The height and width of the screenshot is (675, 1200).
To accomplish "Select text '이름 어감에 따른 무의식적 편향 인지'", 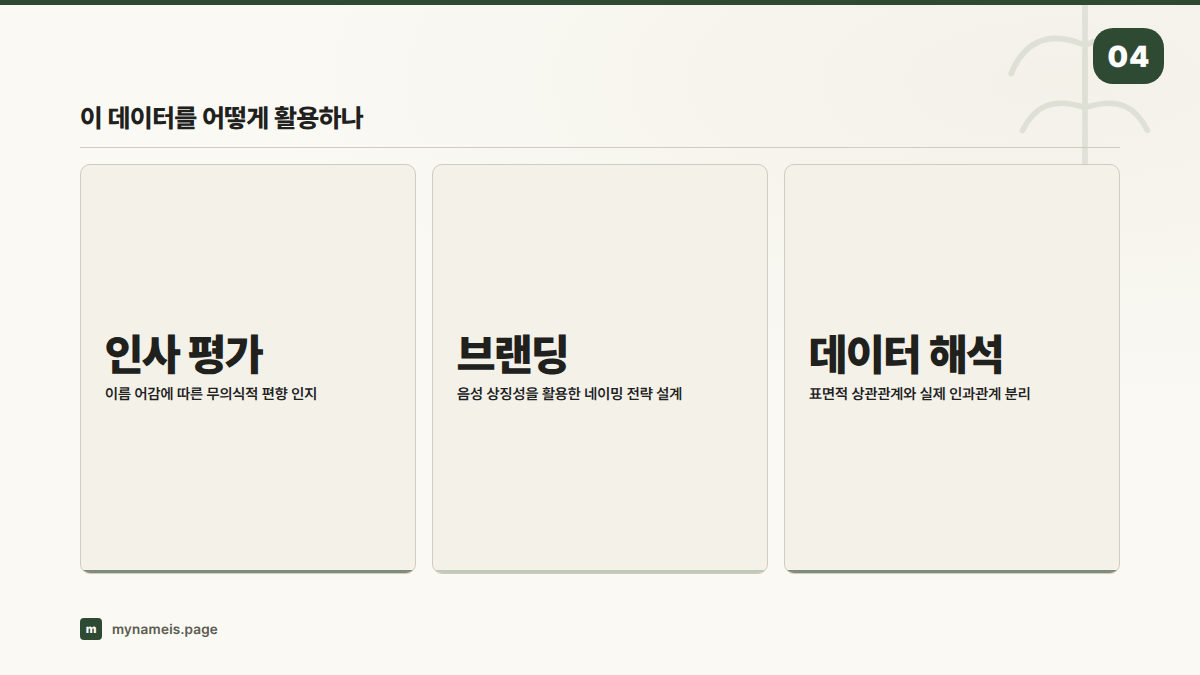I will click(x=210, y=394).
